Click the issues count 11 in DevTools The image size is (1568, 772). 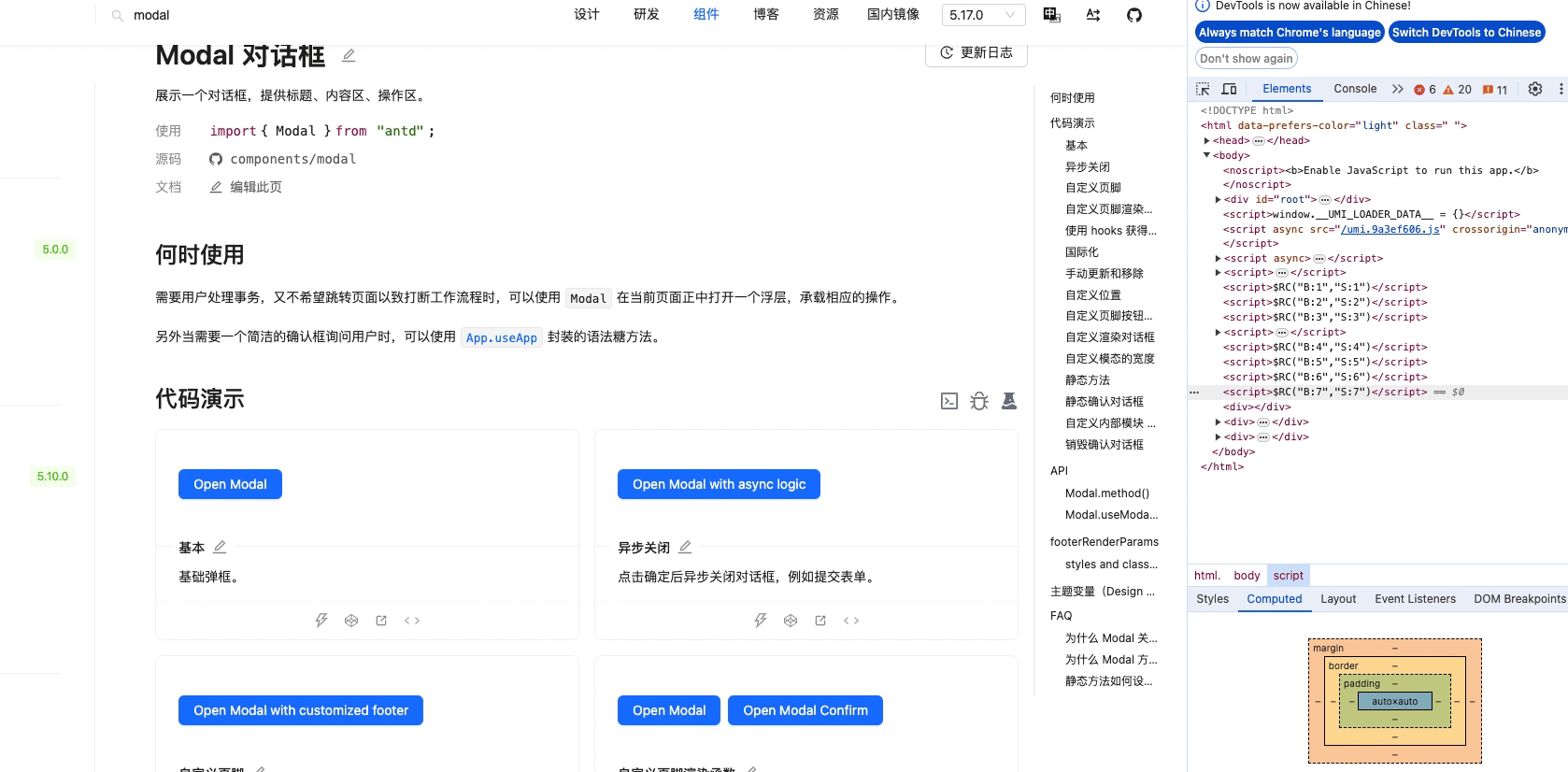tap(1495, 90)
